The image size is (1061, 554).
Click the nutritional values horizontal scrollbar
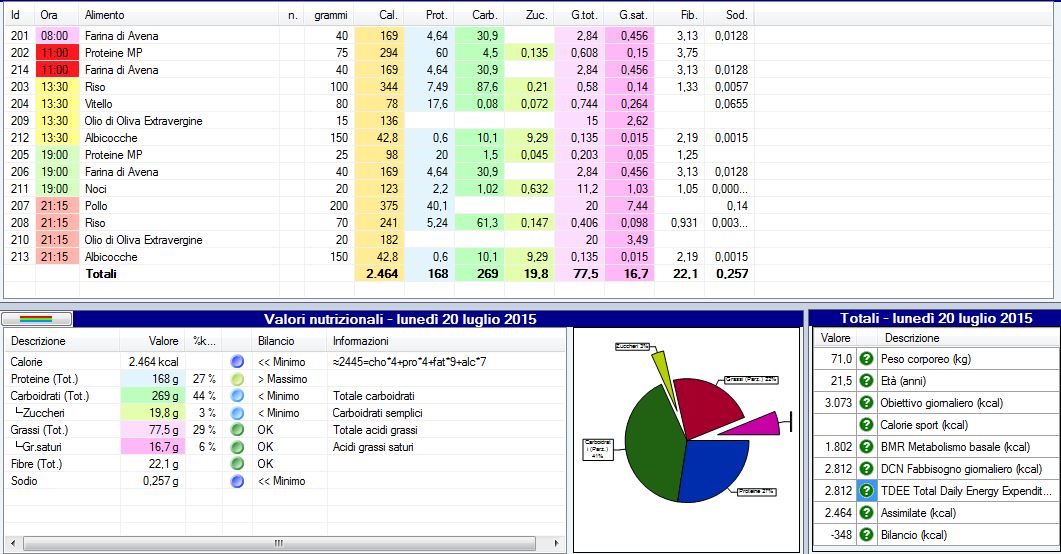point(280,543)
